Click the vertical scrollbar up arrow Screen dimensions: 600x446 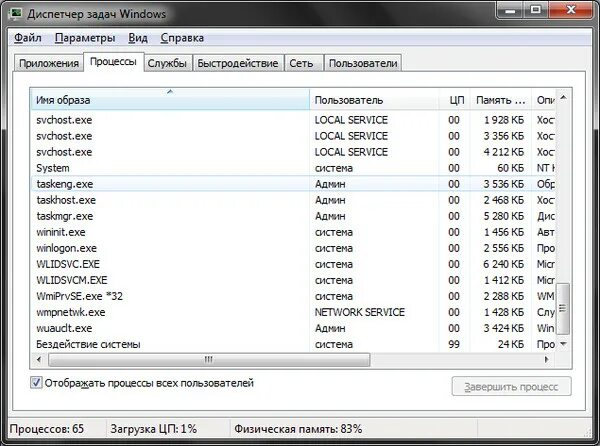[x=563, y=97]
